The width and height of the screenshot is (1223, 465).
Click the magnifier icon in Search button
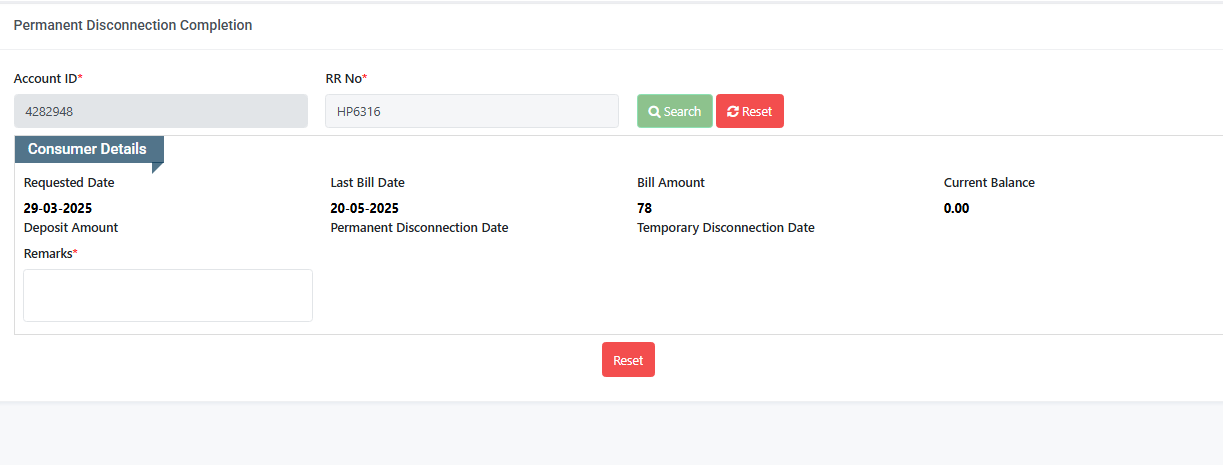(x=654, y=111)
